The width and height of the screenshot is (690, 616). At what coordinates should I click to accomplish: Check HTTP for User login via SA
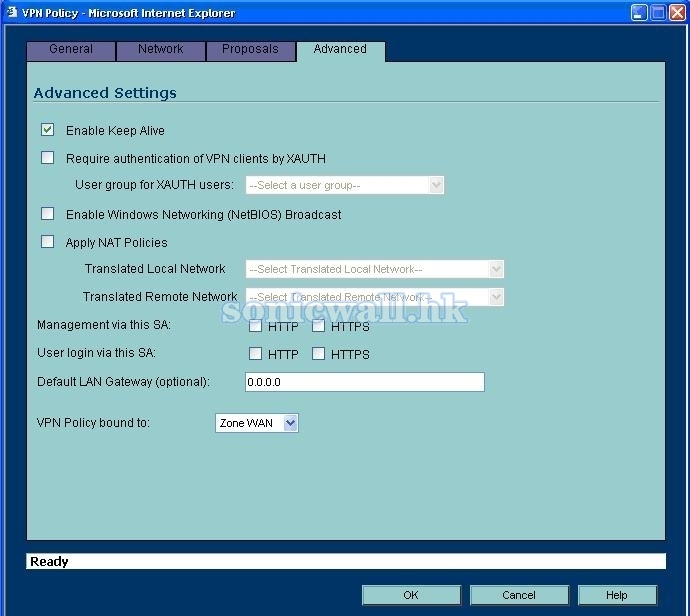[x=256, y=354]
